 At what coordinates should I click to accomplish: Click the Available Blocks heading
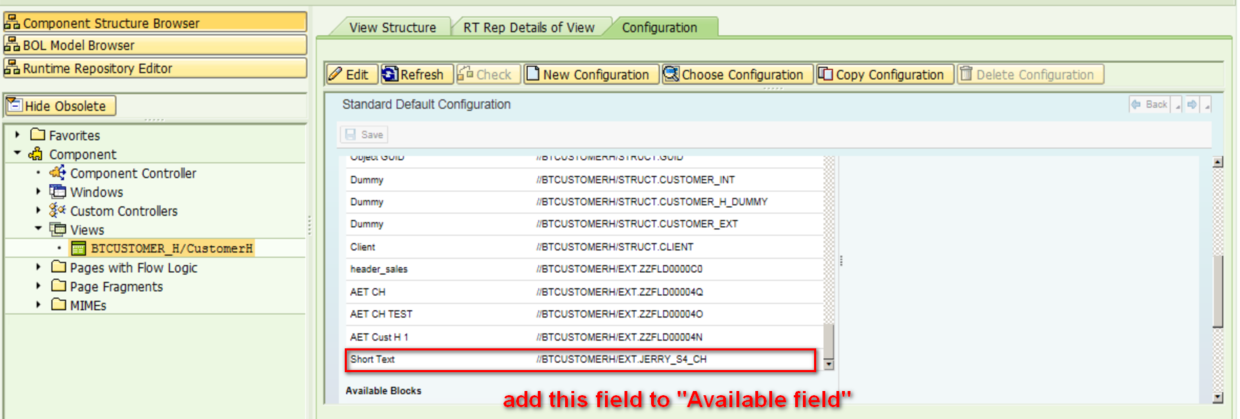tap(384, 390)
